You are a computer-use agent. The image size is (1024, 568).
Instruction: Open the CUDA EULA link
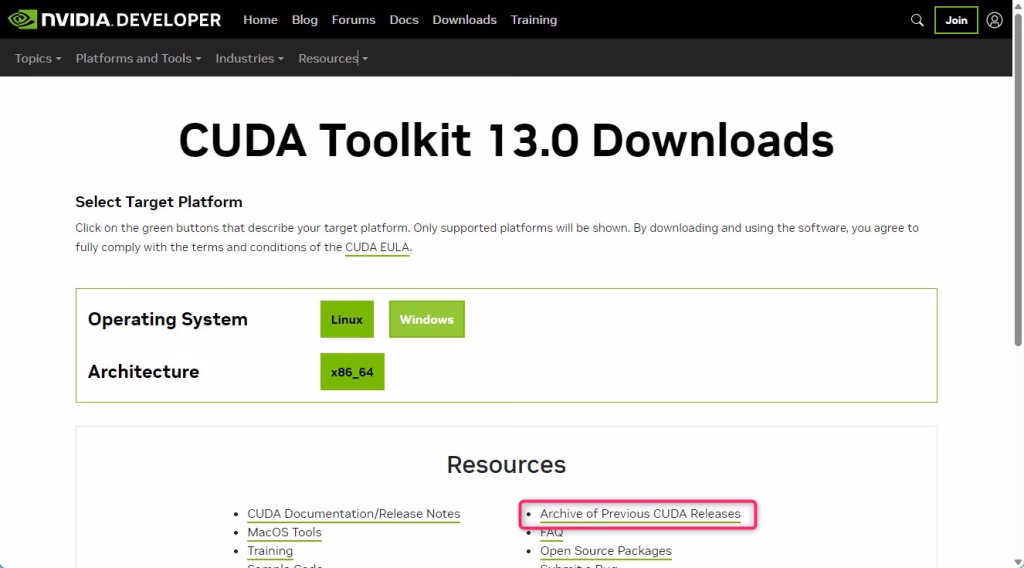click(377, 247)
